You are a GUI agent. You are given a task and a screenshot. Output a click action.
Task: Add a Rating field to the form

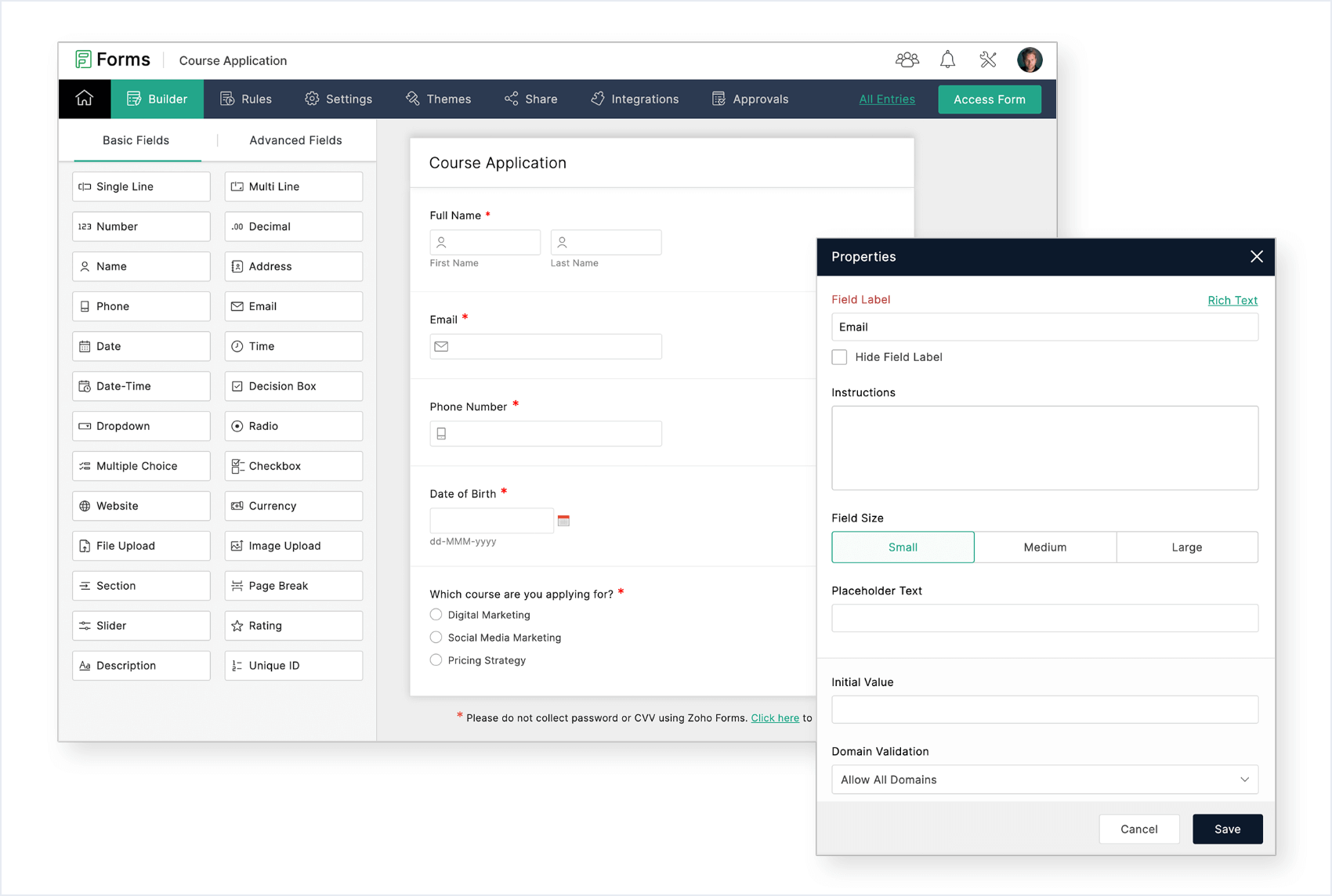pyautogui.click(x=293, y=625)
